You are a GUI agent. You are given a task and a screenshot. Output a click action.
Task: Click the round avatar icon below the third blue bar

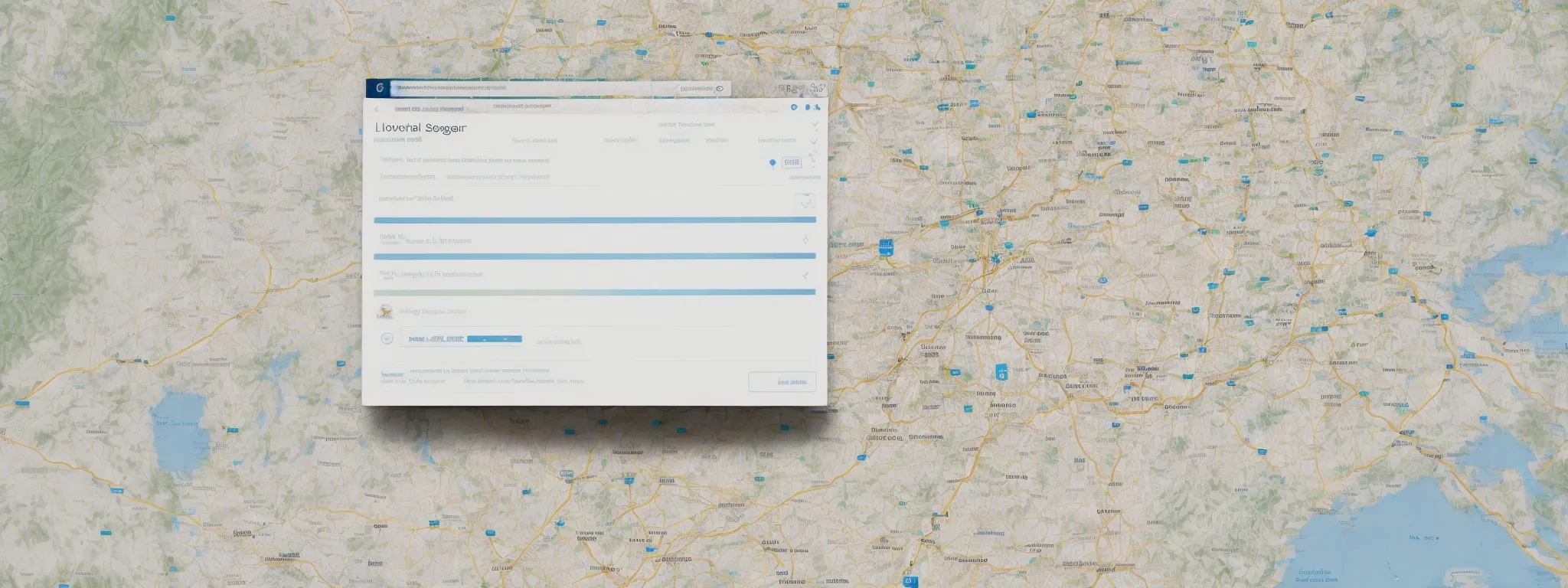[384, 312]
